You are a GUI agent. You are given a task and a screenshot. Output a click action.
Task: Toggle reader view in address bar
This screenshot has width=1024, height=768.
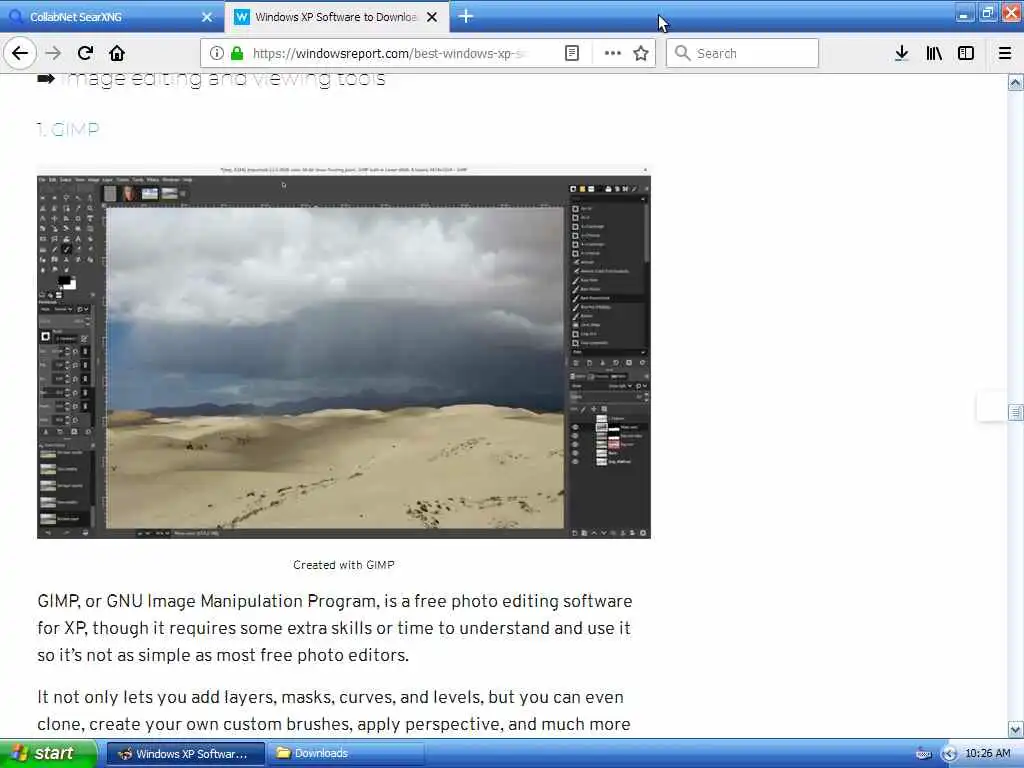(571, 53)
